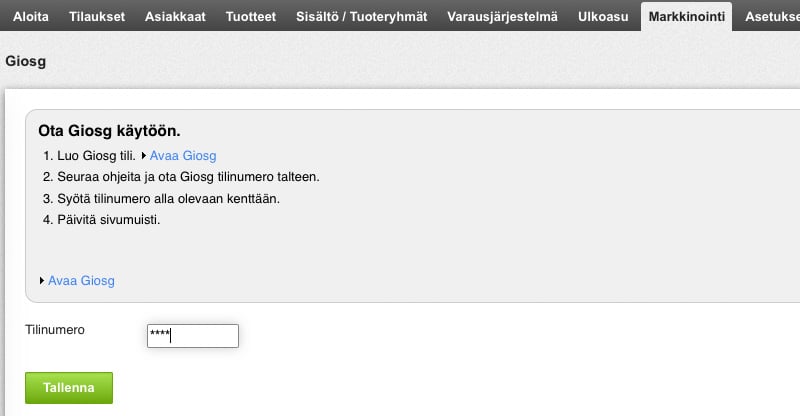Open the Asetukset tab

click(772, 16)
